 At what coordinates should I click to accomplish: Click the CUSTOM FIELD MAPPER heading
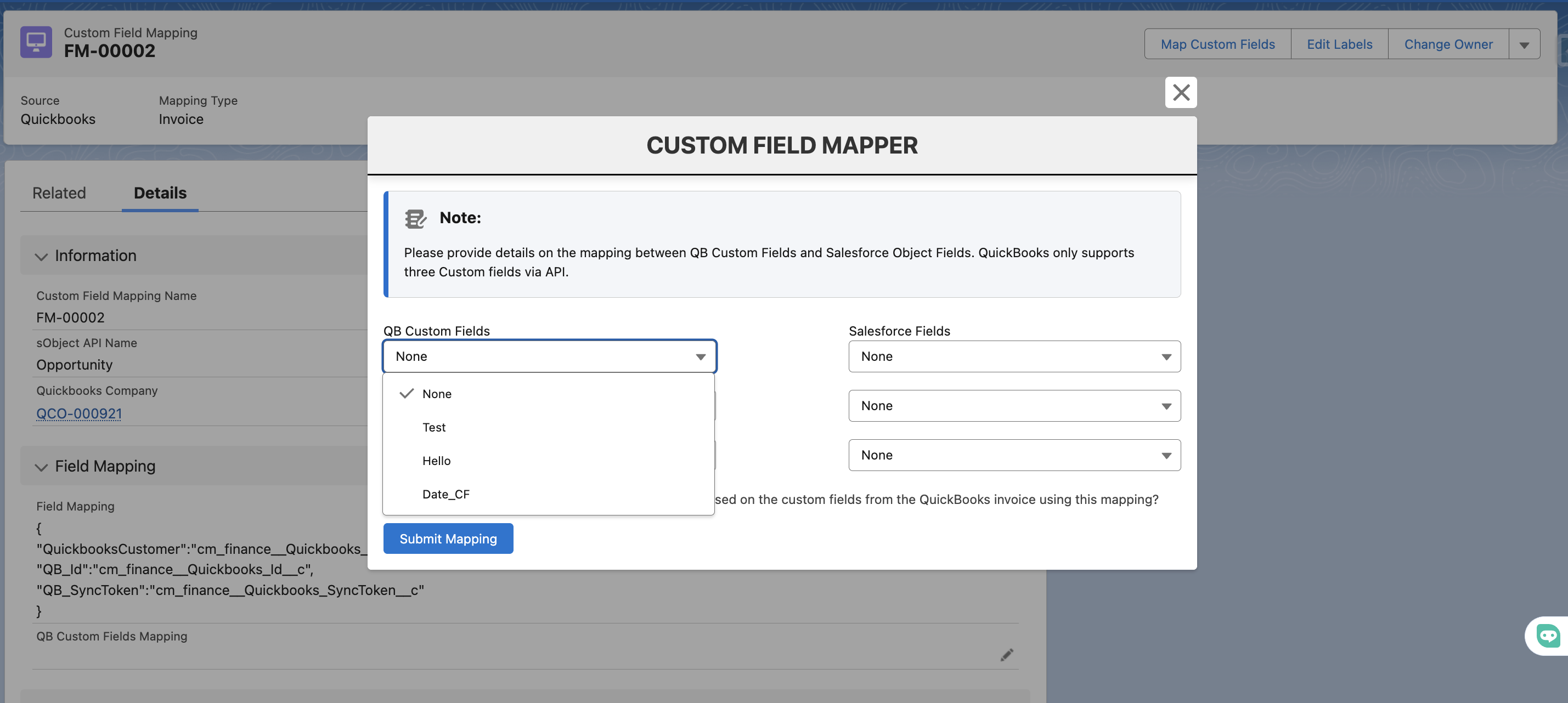tap(782, 146)
